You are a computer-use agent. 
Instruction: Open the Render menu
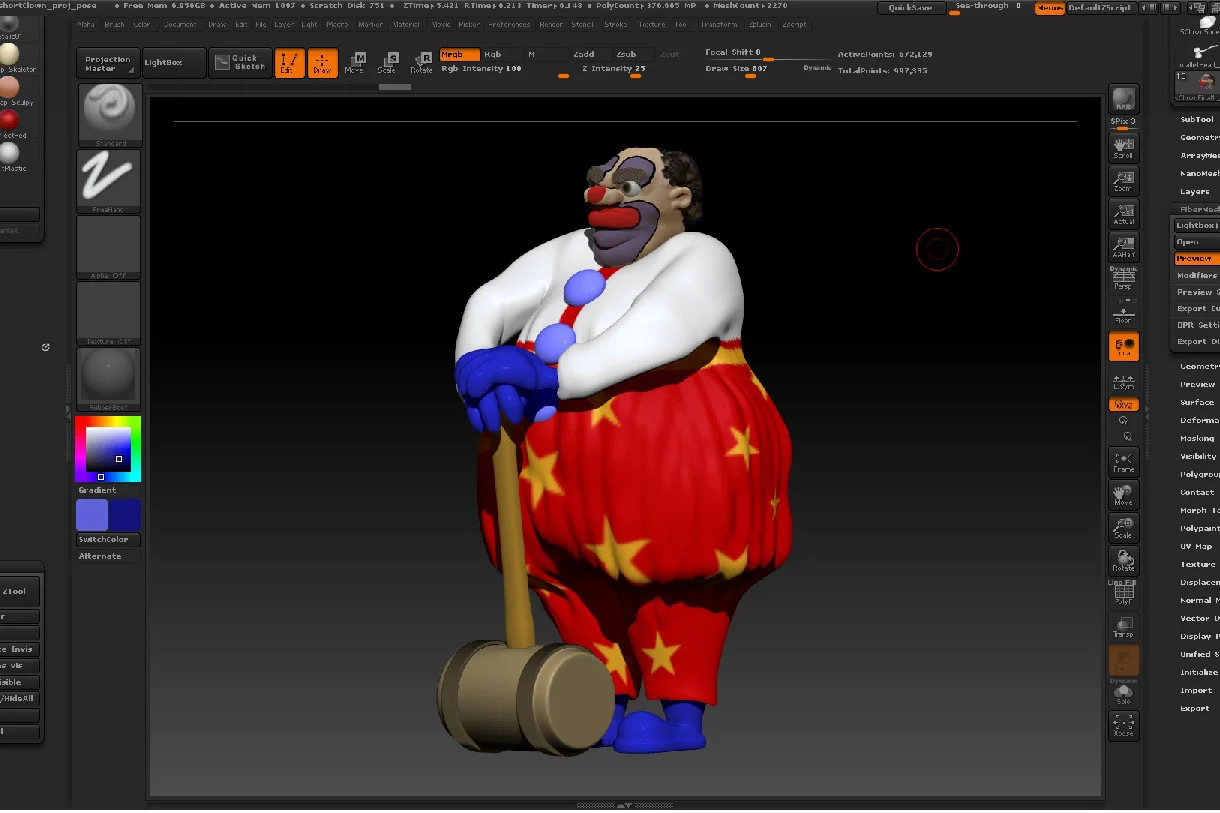(551, 24)
